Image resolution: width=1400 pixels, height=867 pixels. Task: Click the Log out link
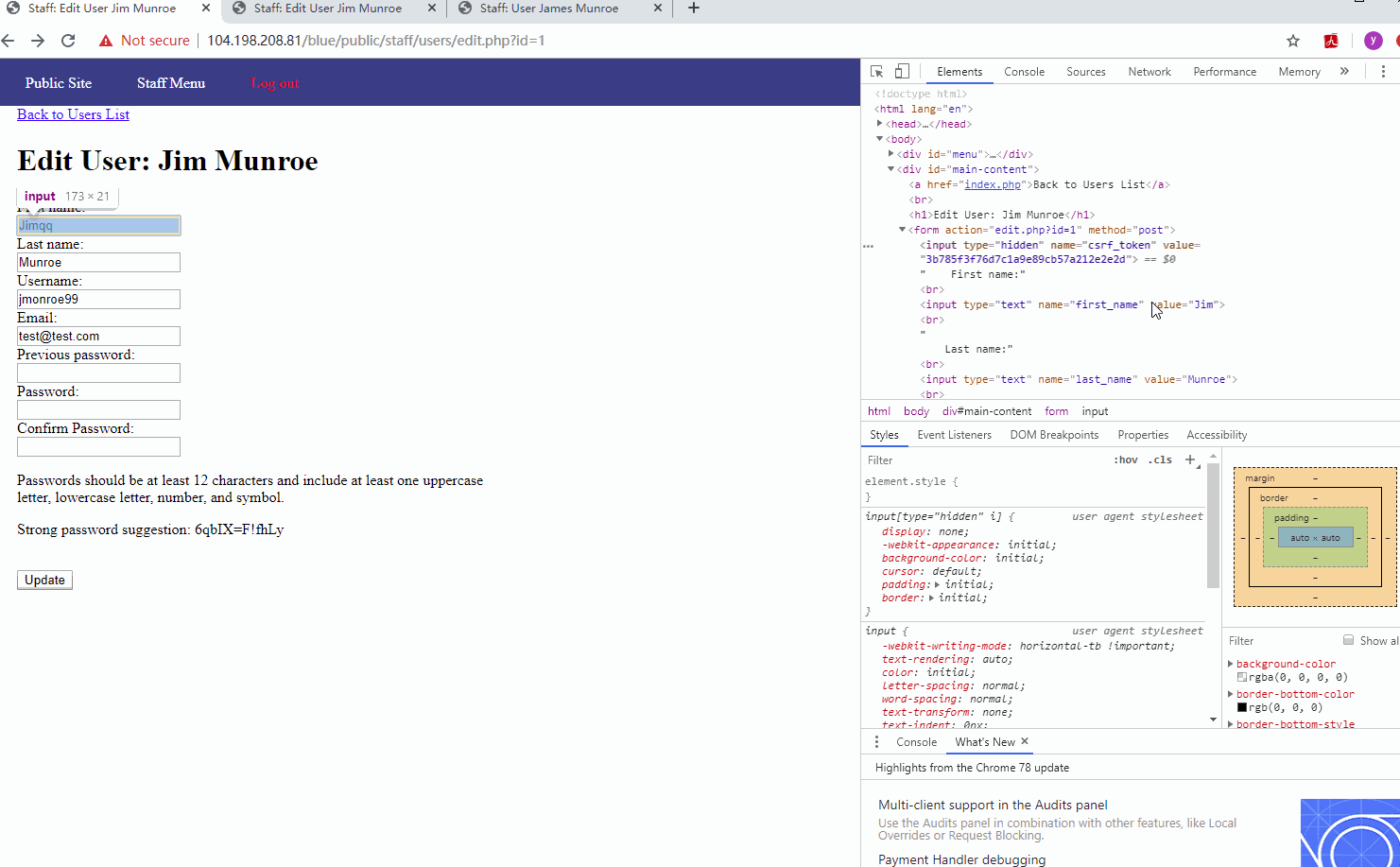275,83
